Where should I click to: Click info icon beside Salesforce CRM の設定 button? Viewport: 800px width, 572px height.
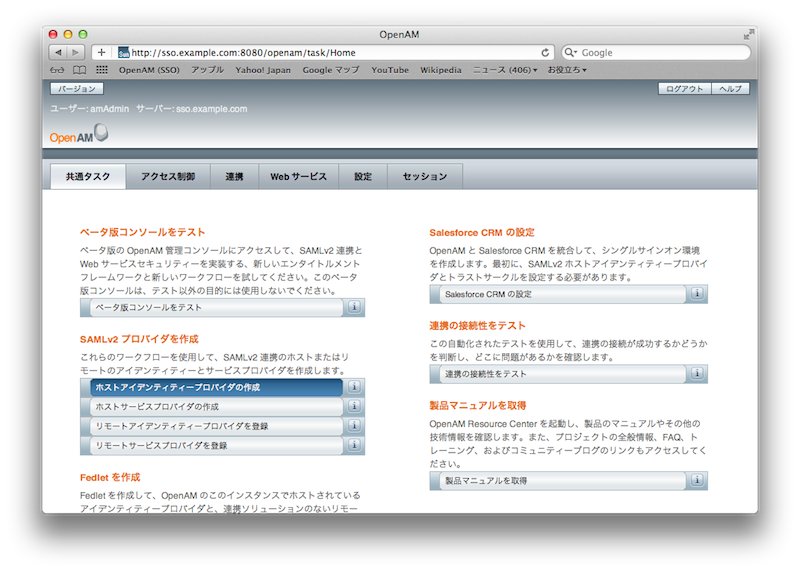tap(697, 294)
